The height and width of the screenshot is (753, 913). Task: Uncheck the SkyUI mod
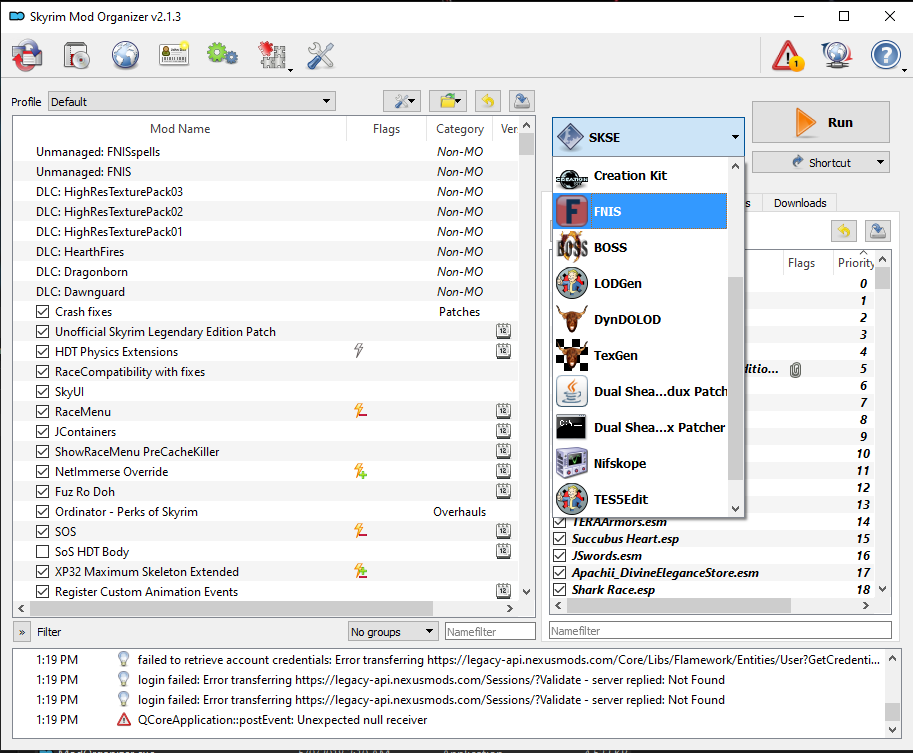click(43, 391)
